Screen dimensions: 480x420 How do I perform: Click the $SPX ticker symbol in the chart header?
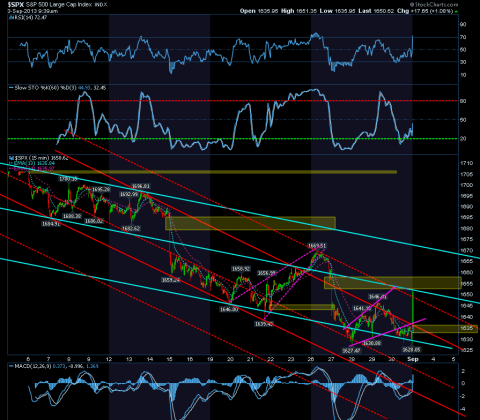tap(15, 5)
